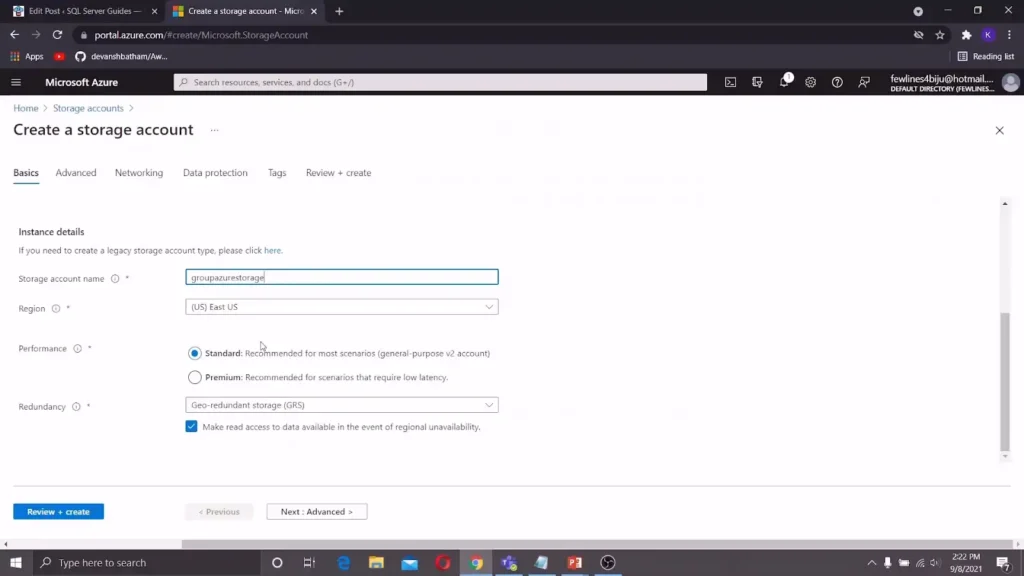Reload the browser page

pyautogui.click(x=57, y=35)
